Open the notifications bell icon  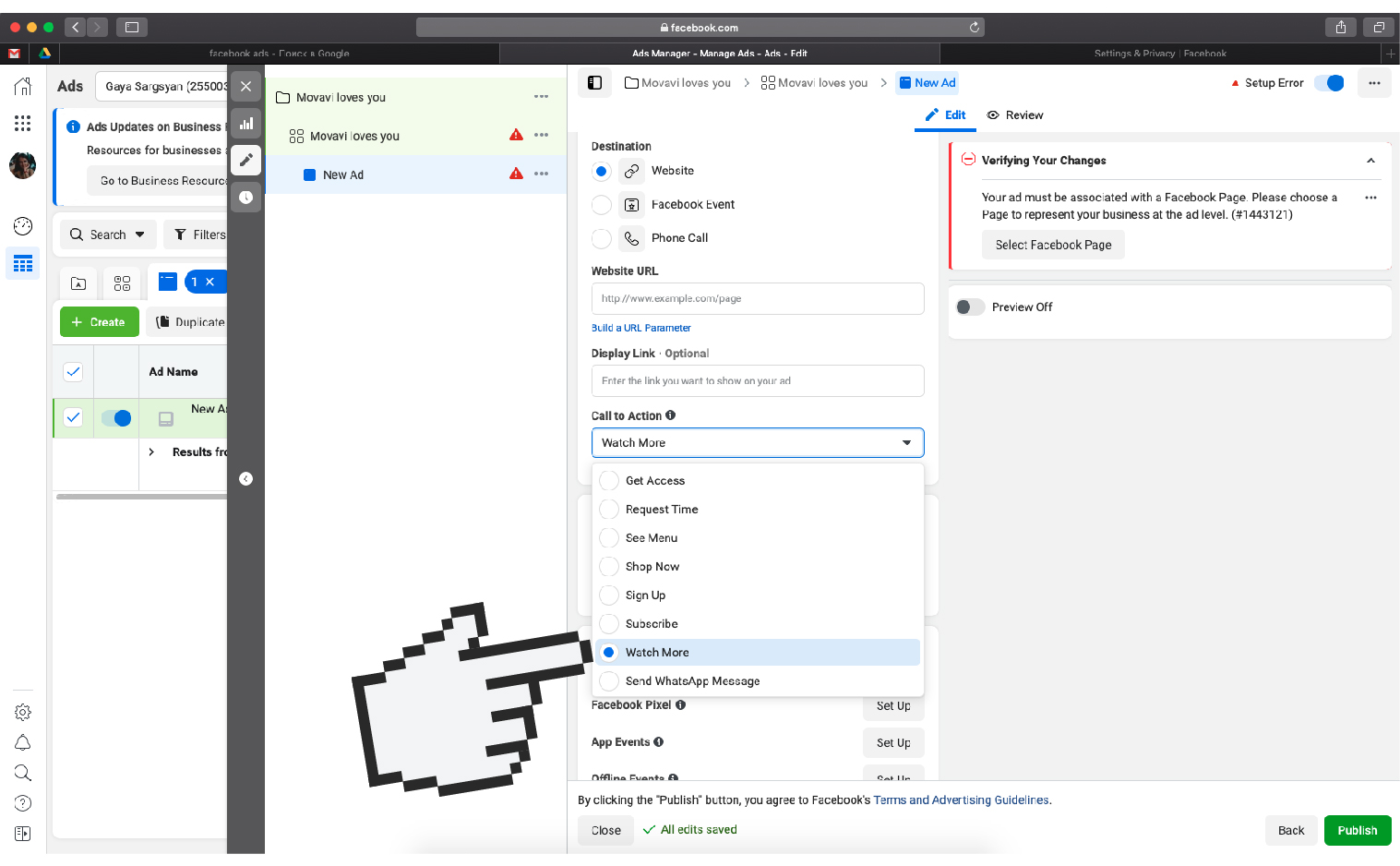click(x=23, y=742)
